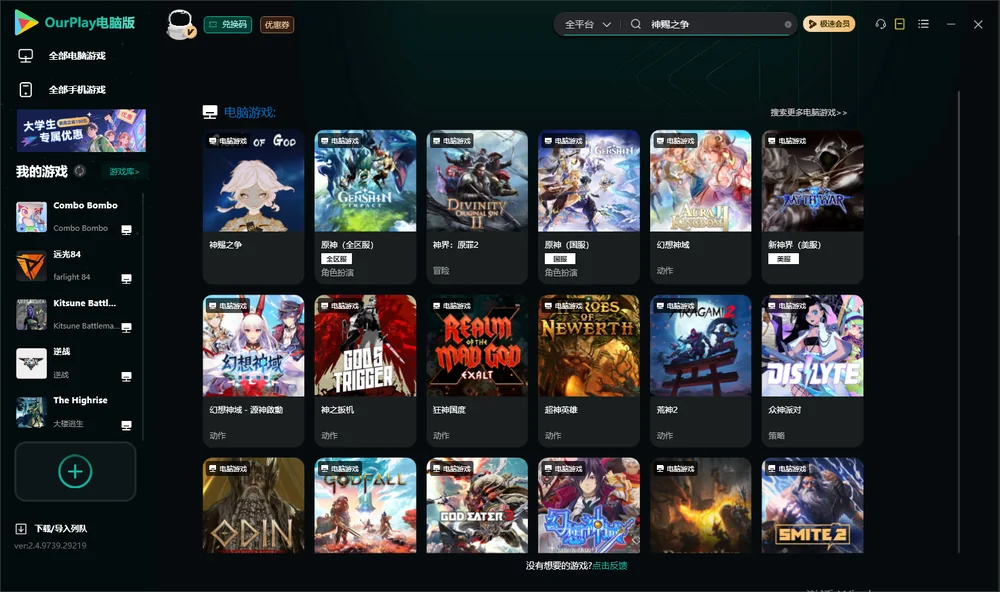Clear the search text with the small round button

[788, 25]
